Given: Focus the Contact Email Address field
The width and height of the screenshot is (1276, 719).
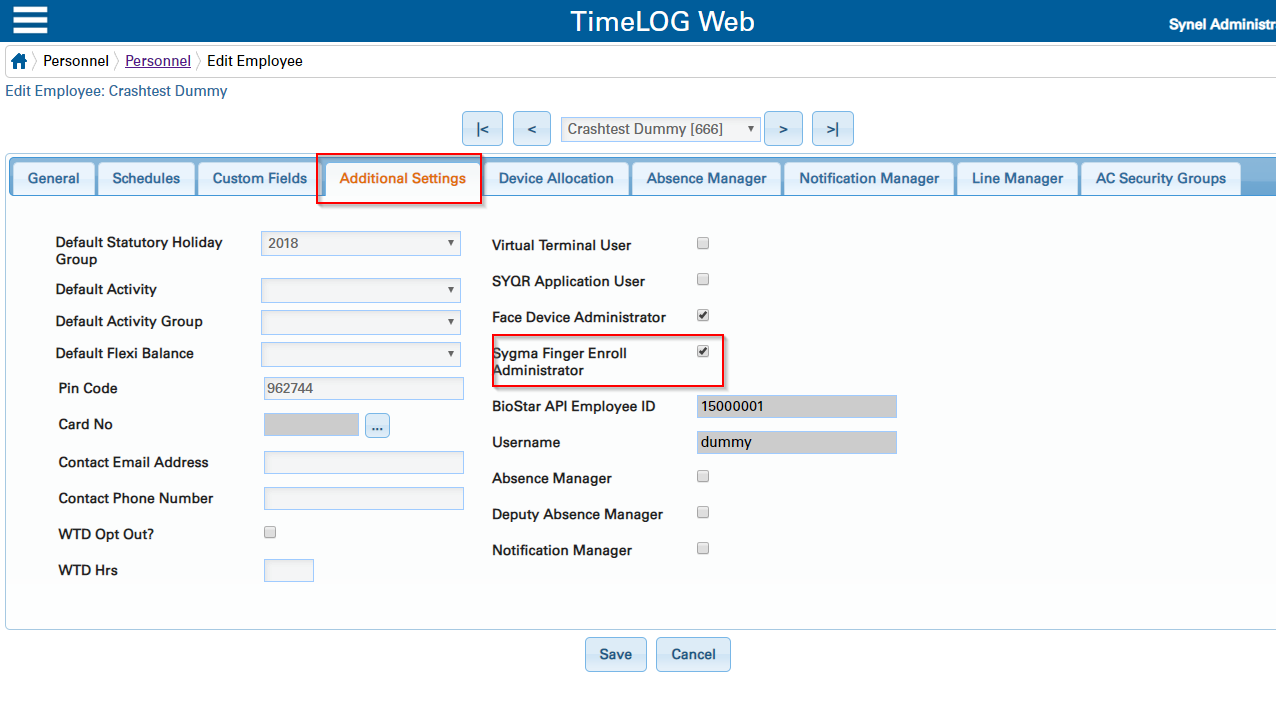Looking at the screenshot, I should click(x=364, y=462).
